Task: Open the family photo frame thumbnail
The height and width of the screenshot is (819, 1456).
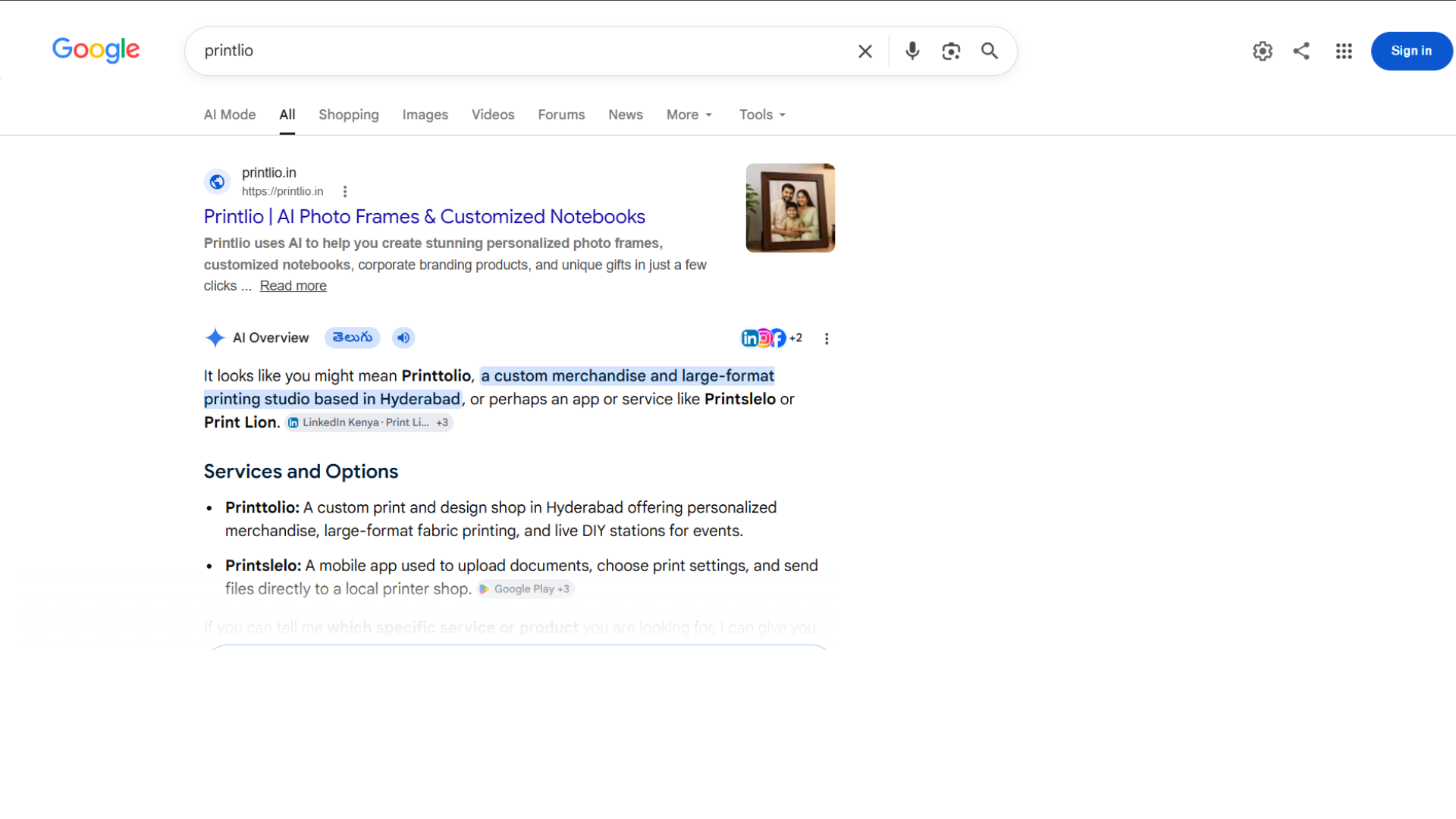Action: [790, 208]
